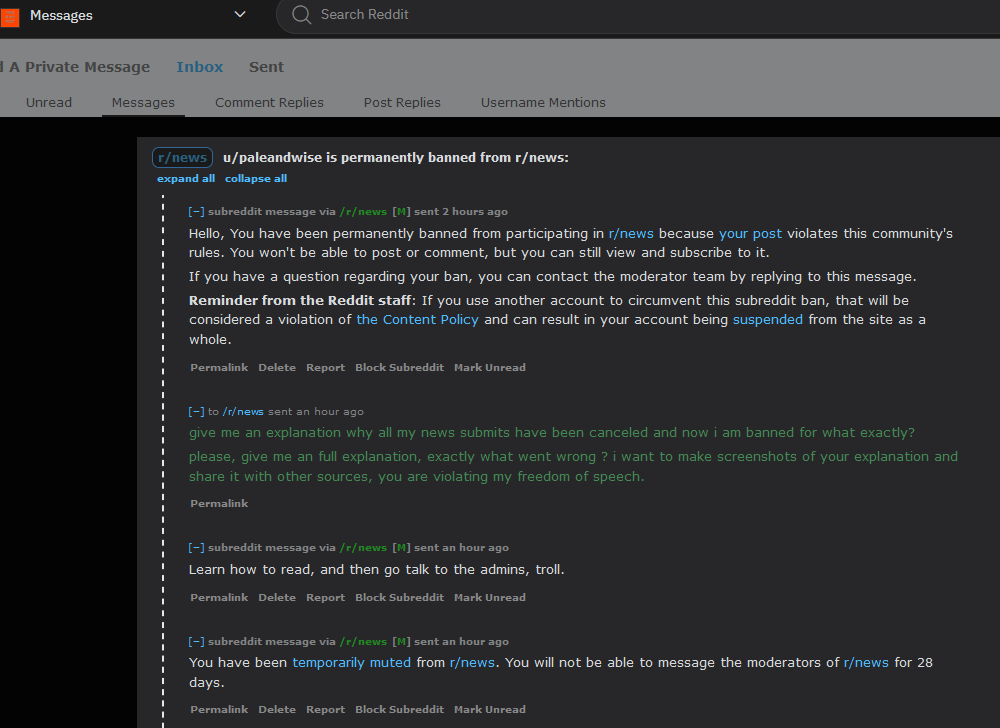Switch to the Sent tab

(266, 67)
